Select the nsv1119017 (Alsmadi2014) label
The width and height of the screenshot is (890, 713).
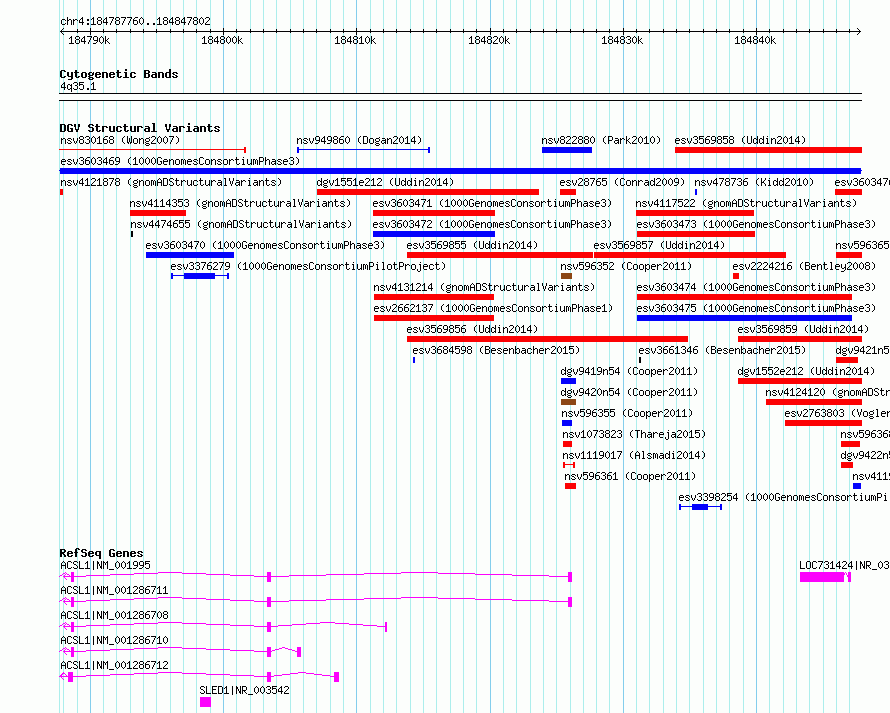coord(634,455)
